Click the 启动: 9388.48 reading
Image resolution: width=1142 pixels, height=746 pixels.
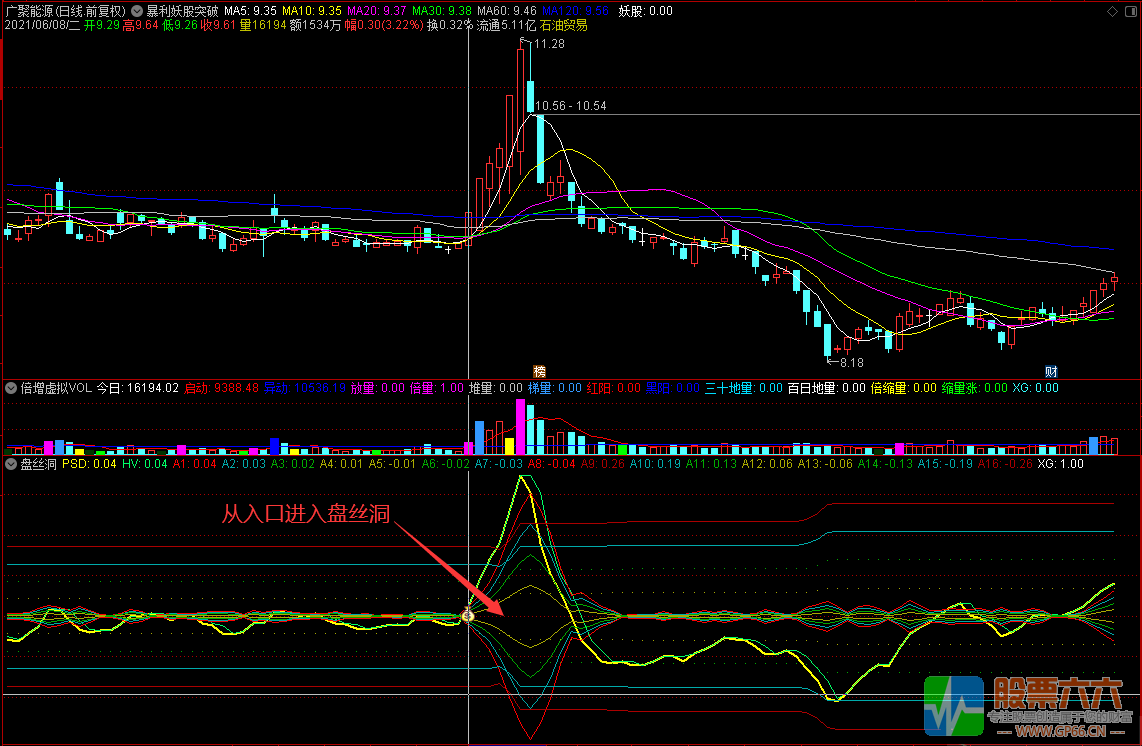pos(221,388)
